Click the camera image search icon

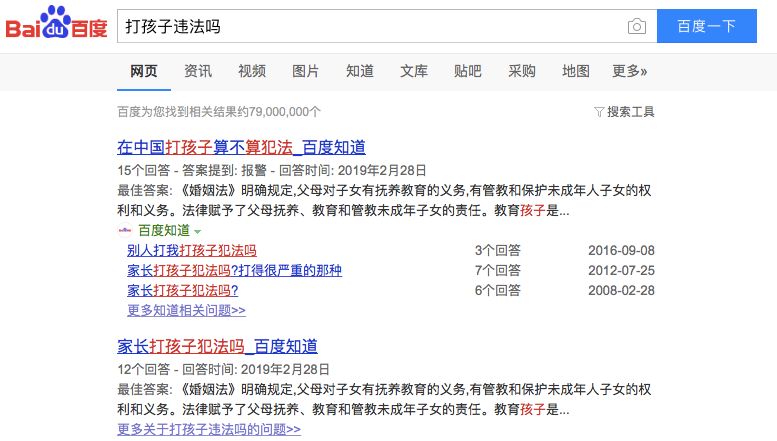636,27
